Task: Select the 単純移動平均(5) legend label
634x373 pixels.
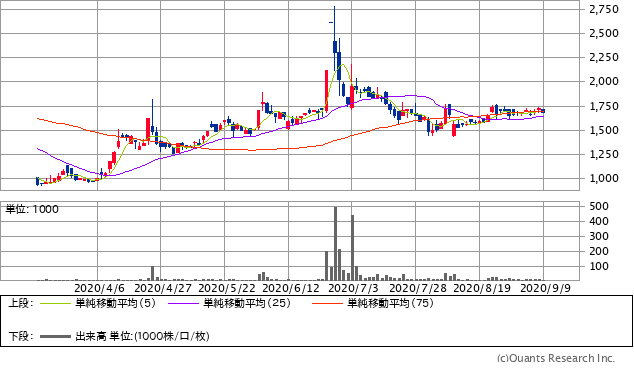Action: point(115,303)
